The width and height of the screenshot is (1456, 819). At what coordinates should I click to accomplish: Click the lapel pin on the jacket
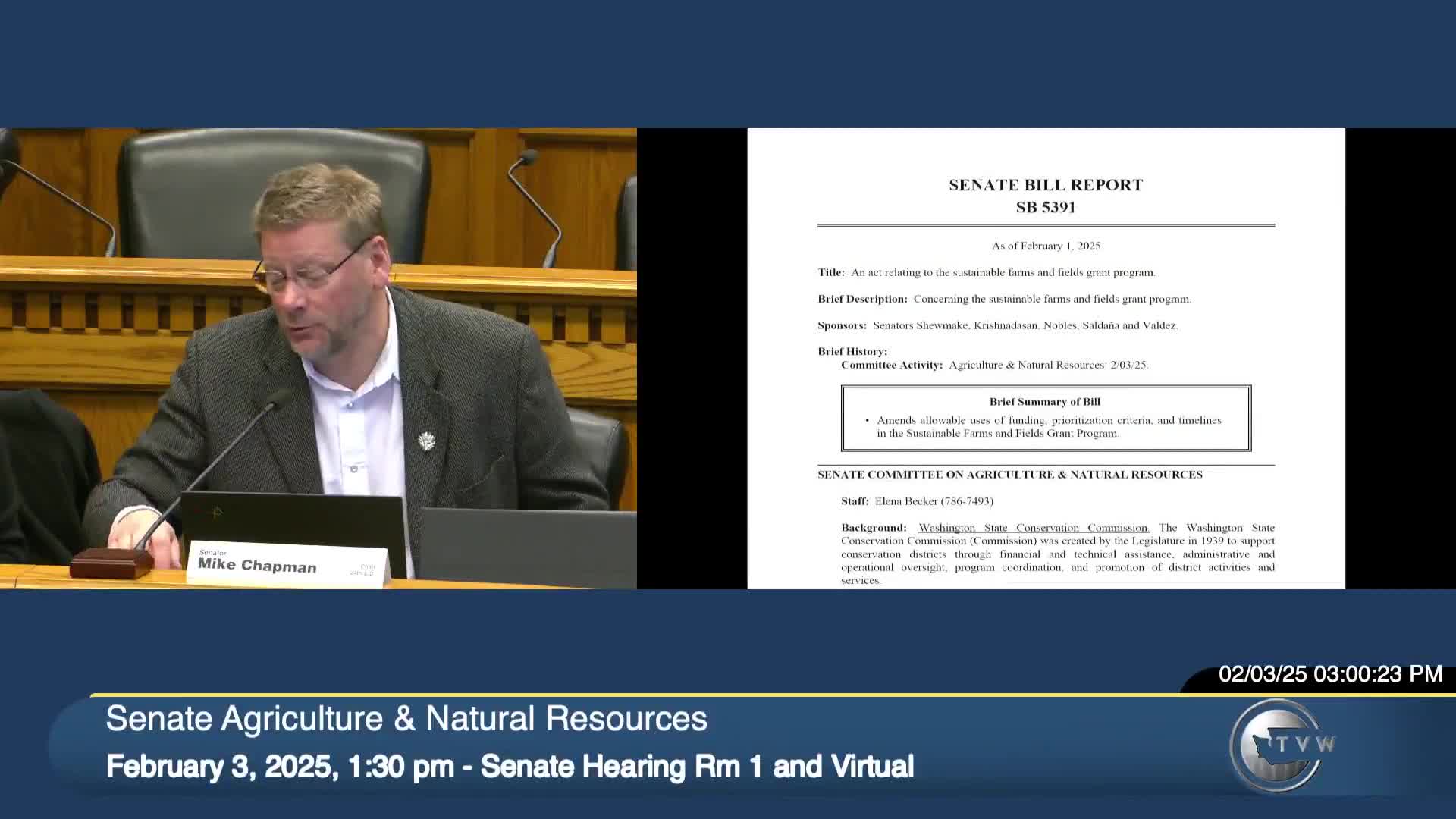[x=427, y=441]
